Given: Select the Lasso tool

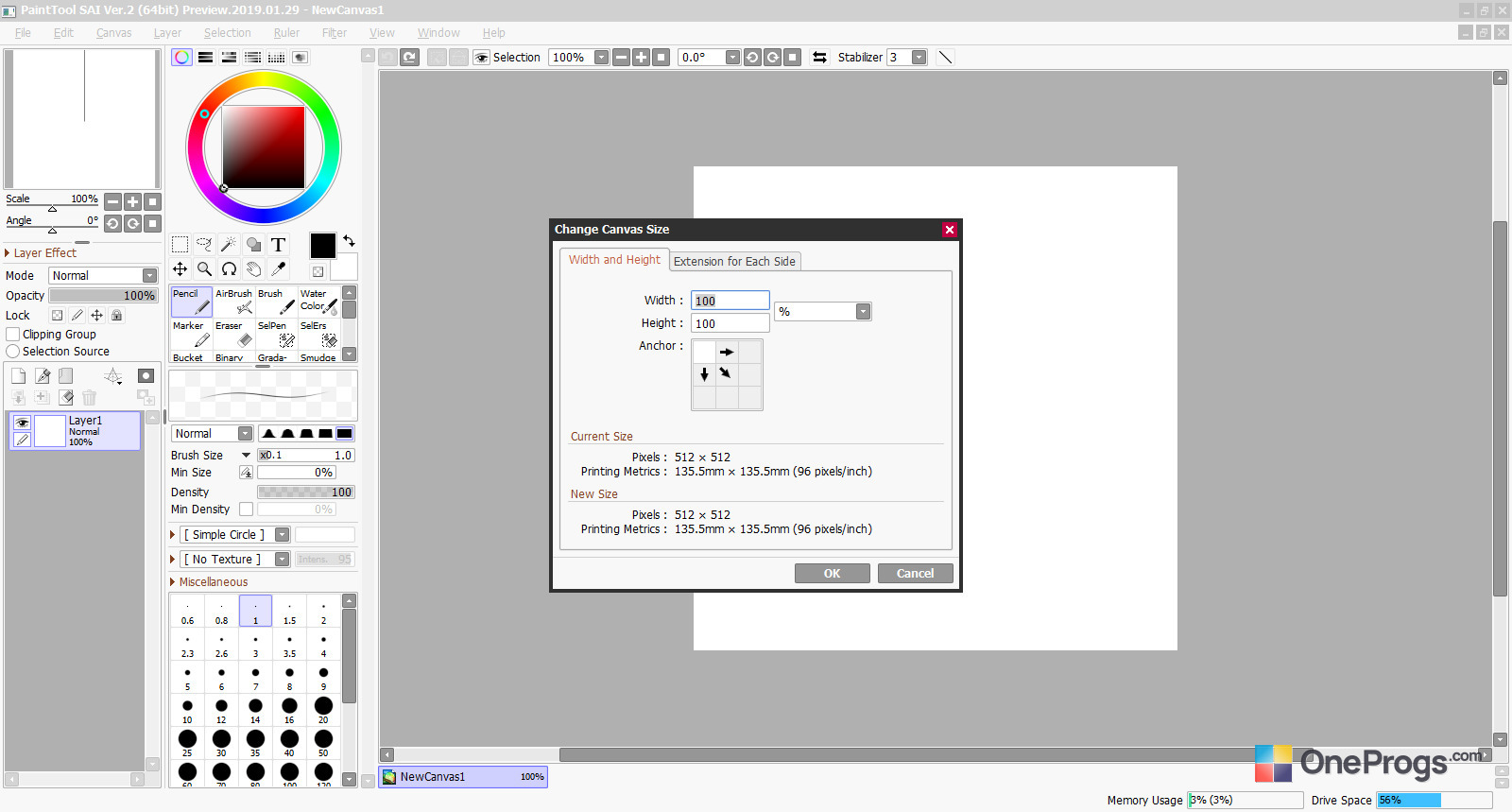Looking at the screenshot, I should (x=204, y=245).
